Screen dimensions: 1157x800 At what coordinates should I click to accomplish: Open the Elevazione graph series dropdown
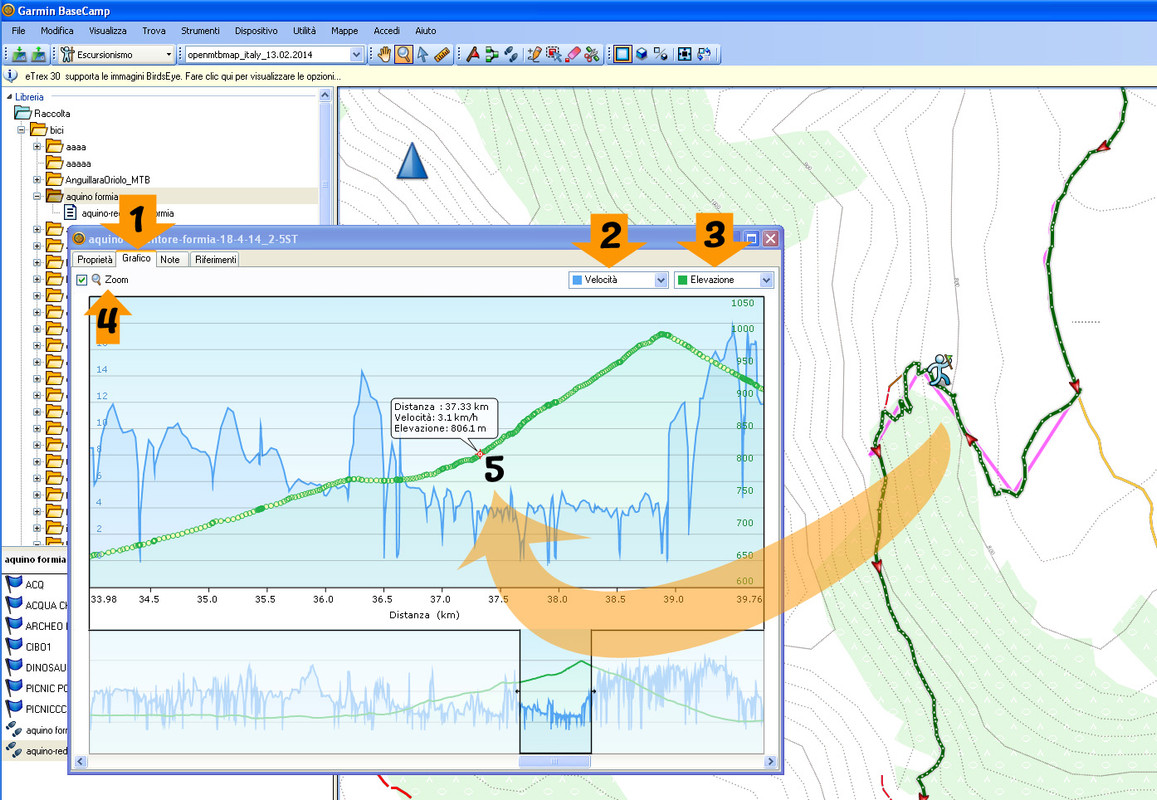point(766,280)
